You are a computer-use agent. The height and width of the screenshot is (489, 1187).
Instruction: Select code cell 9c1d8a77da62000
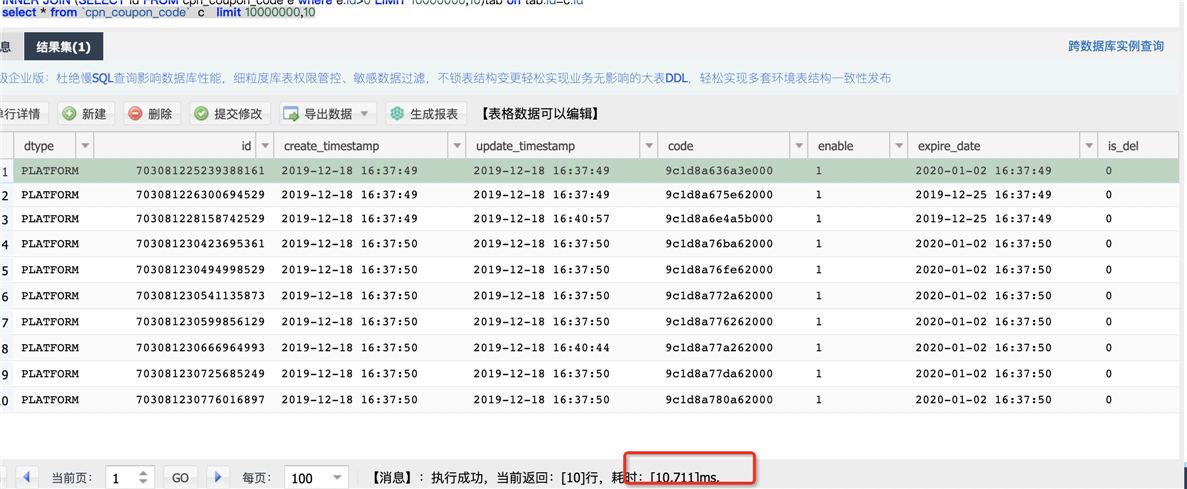pos(719,373)
